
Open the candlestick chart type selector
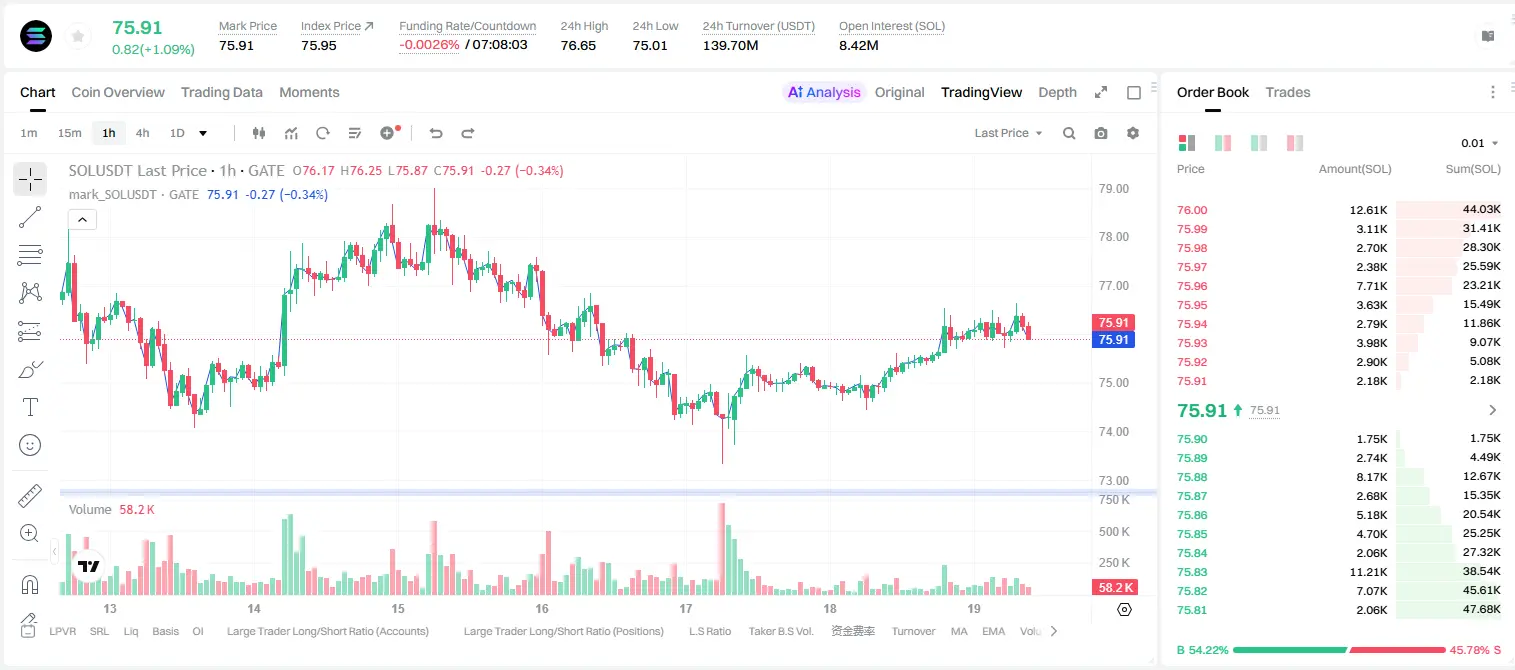pos(260,133)
